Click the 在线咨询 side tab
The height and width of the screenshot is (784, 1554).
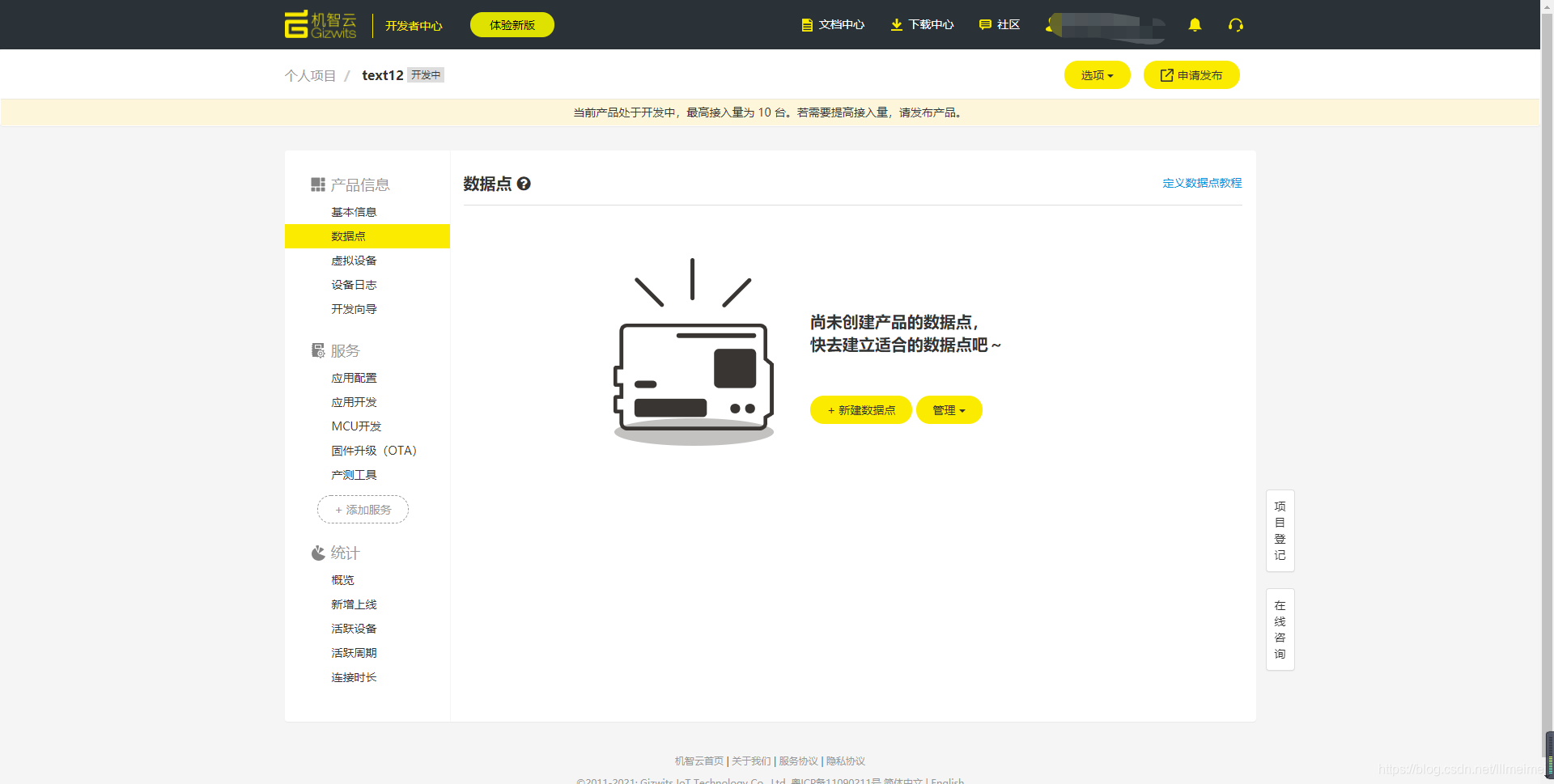(x=1280, y=629)
